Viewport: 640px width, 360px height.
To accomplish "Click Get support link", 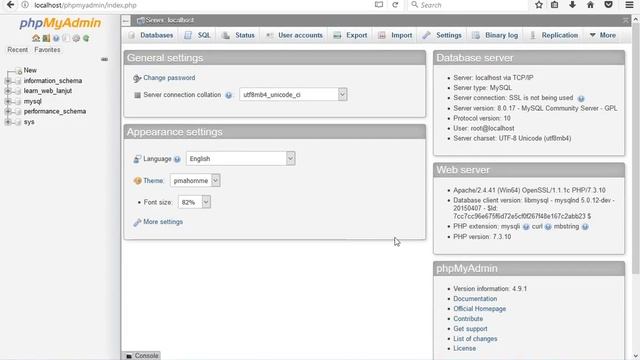I will pos(470,329).
